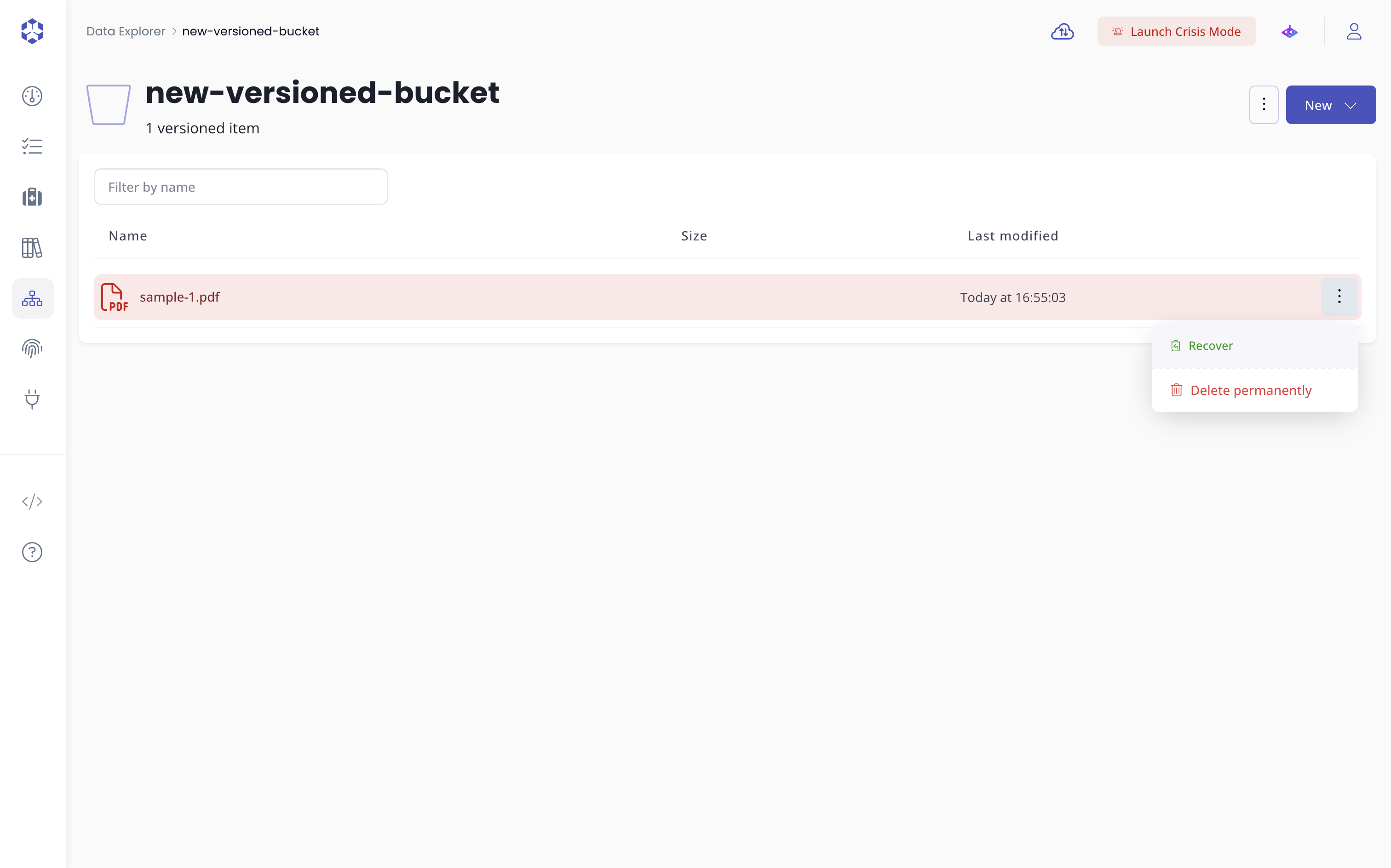Click the Today at 16:55:03 timestamp

pyautogui.click(x=1012, y=297)
